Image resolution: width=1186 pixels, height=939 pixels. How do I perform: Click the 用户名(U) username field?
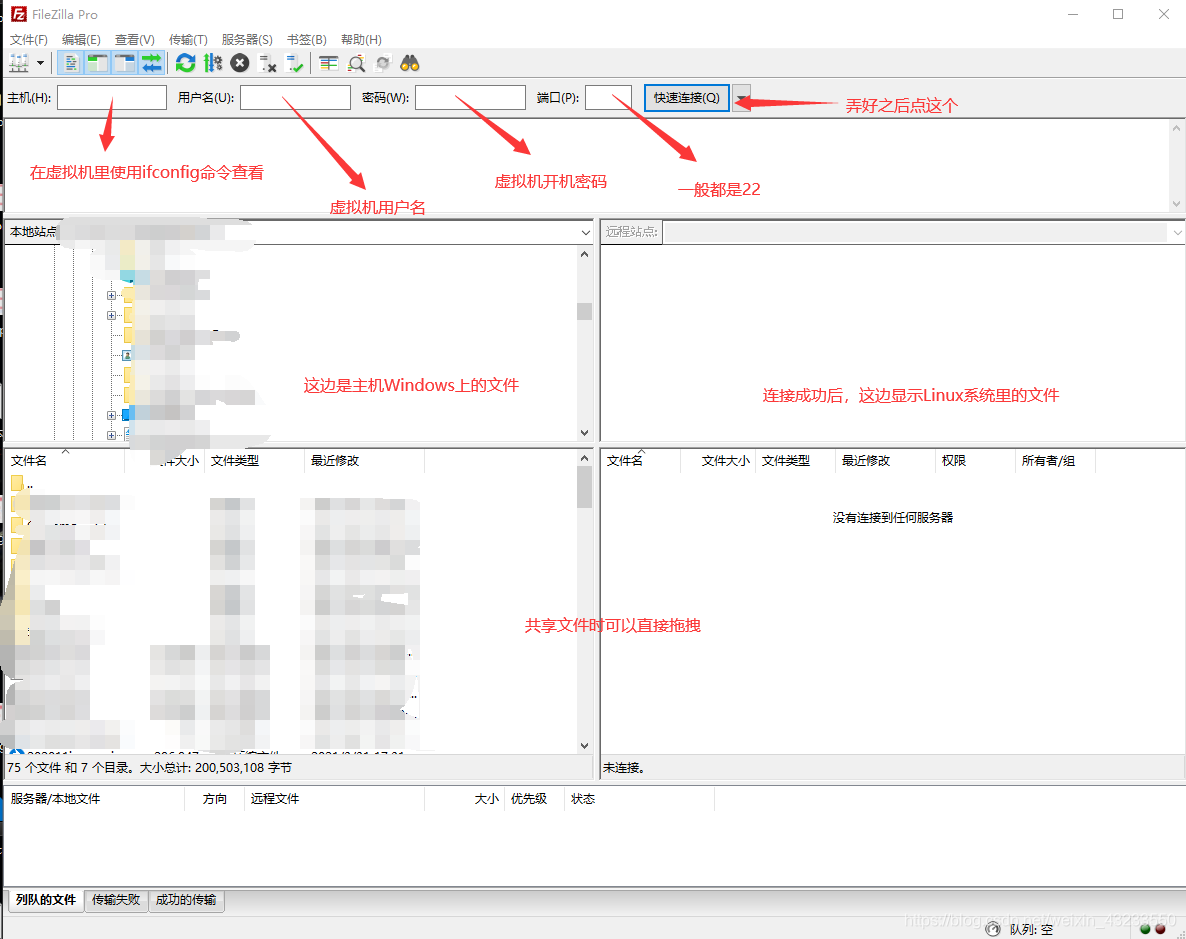click(295, 98)
